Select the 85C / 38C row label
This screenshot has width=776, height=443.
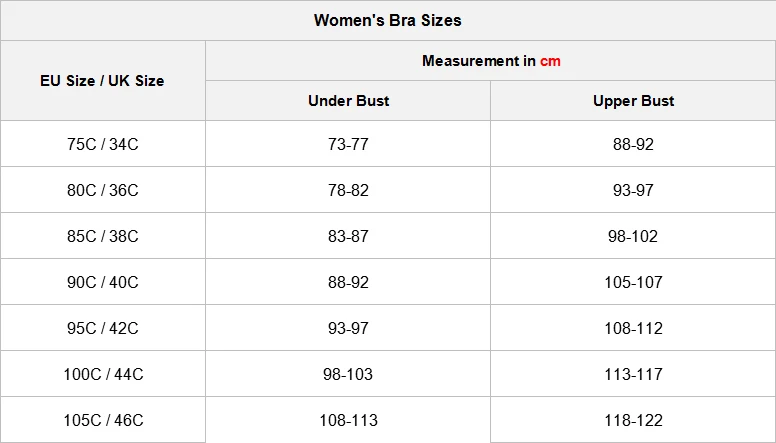[102, 236]
